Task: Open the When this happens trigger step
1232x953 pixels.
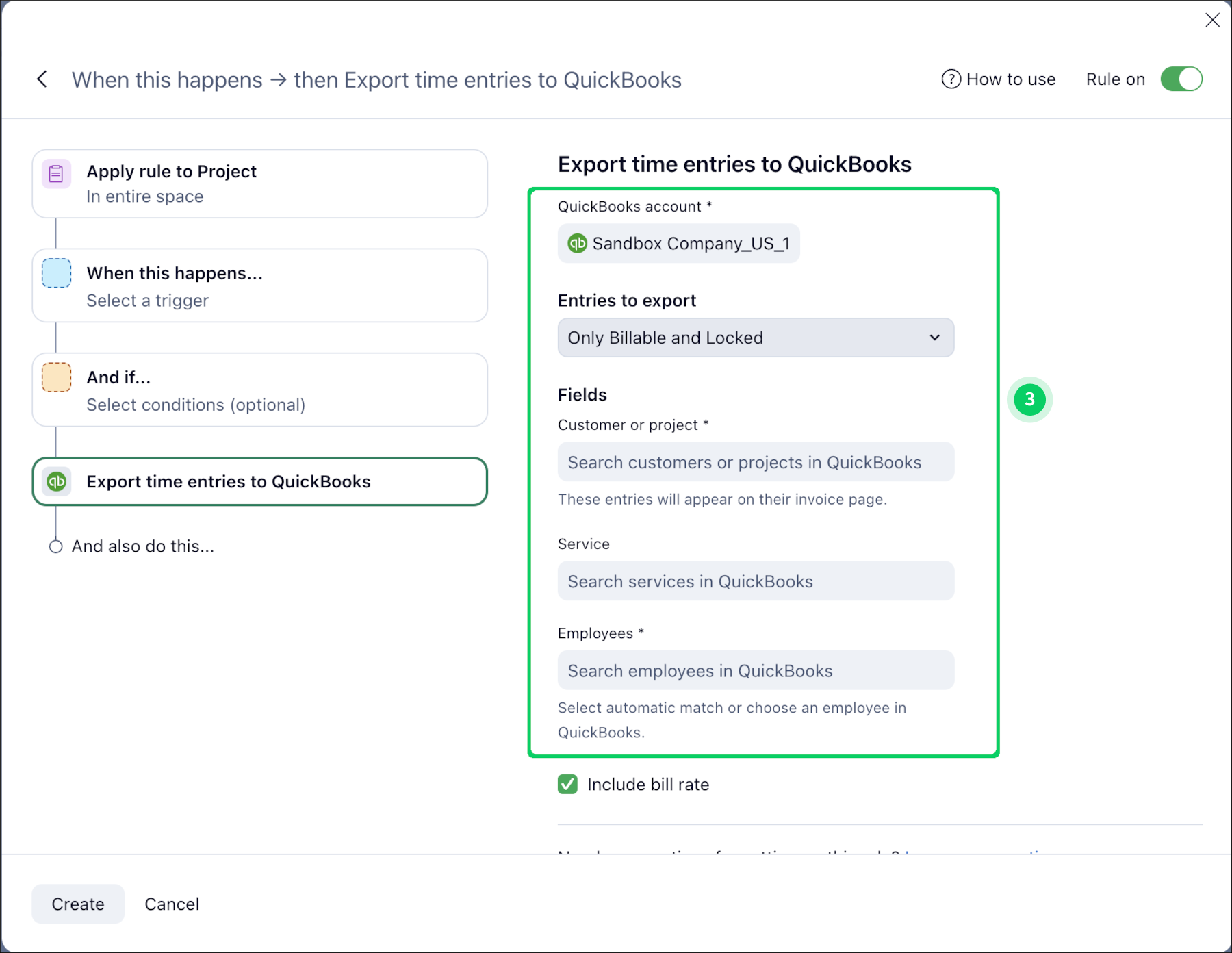Action: tap(260, 285)
